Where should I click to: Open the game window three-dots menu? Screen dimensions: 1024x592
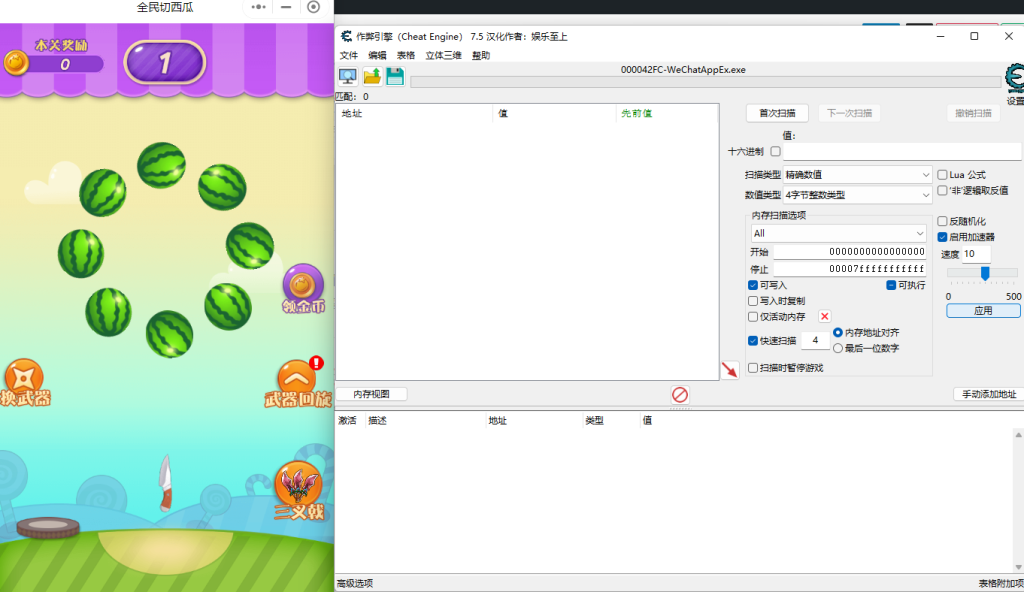(259, 7)
